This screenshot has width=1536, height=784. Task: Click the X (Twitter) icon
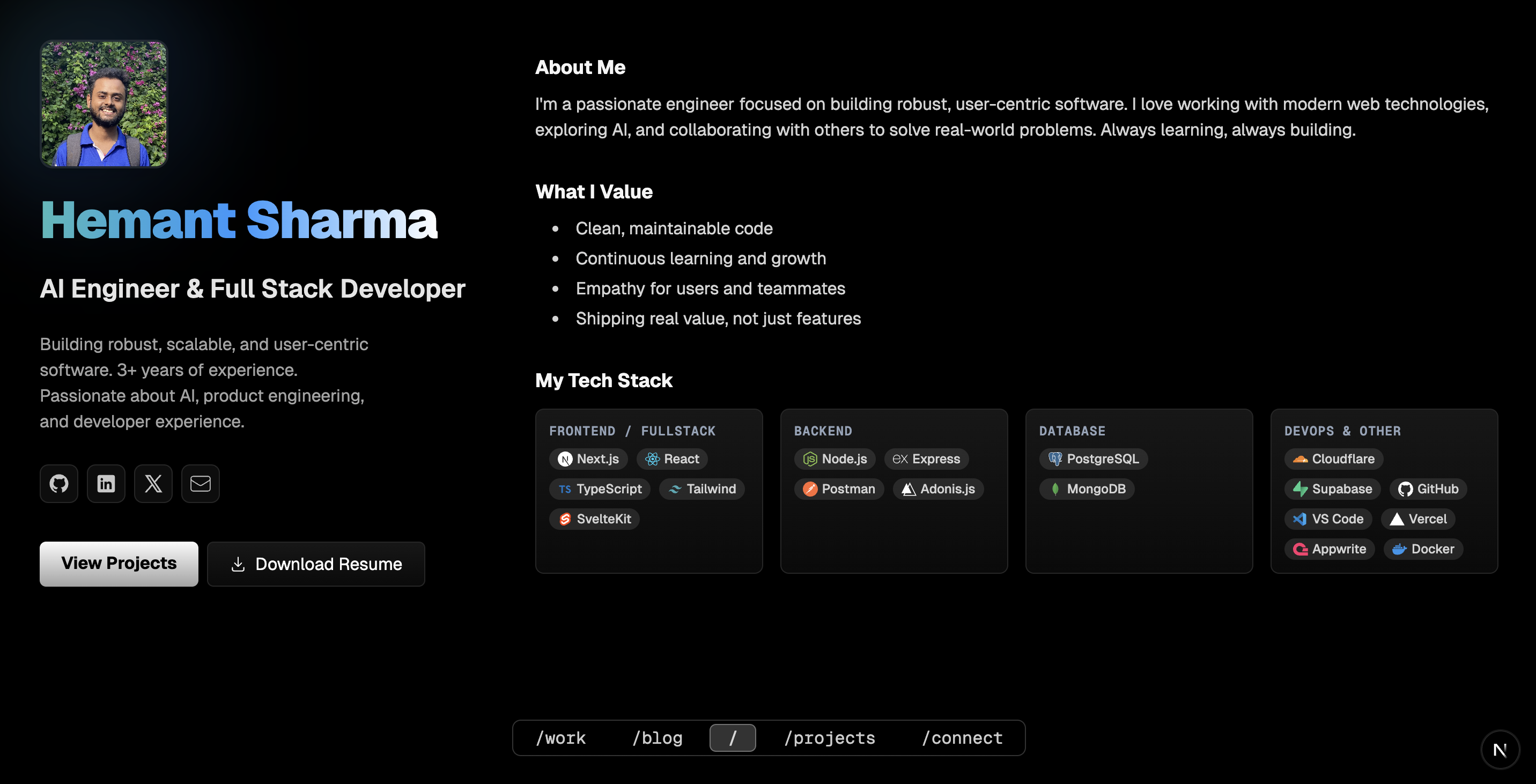(x=153, y=484)
